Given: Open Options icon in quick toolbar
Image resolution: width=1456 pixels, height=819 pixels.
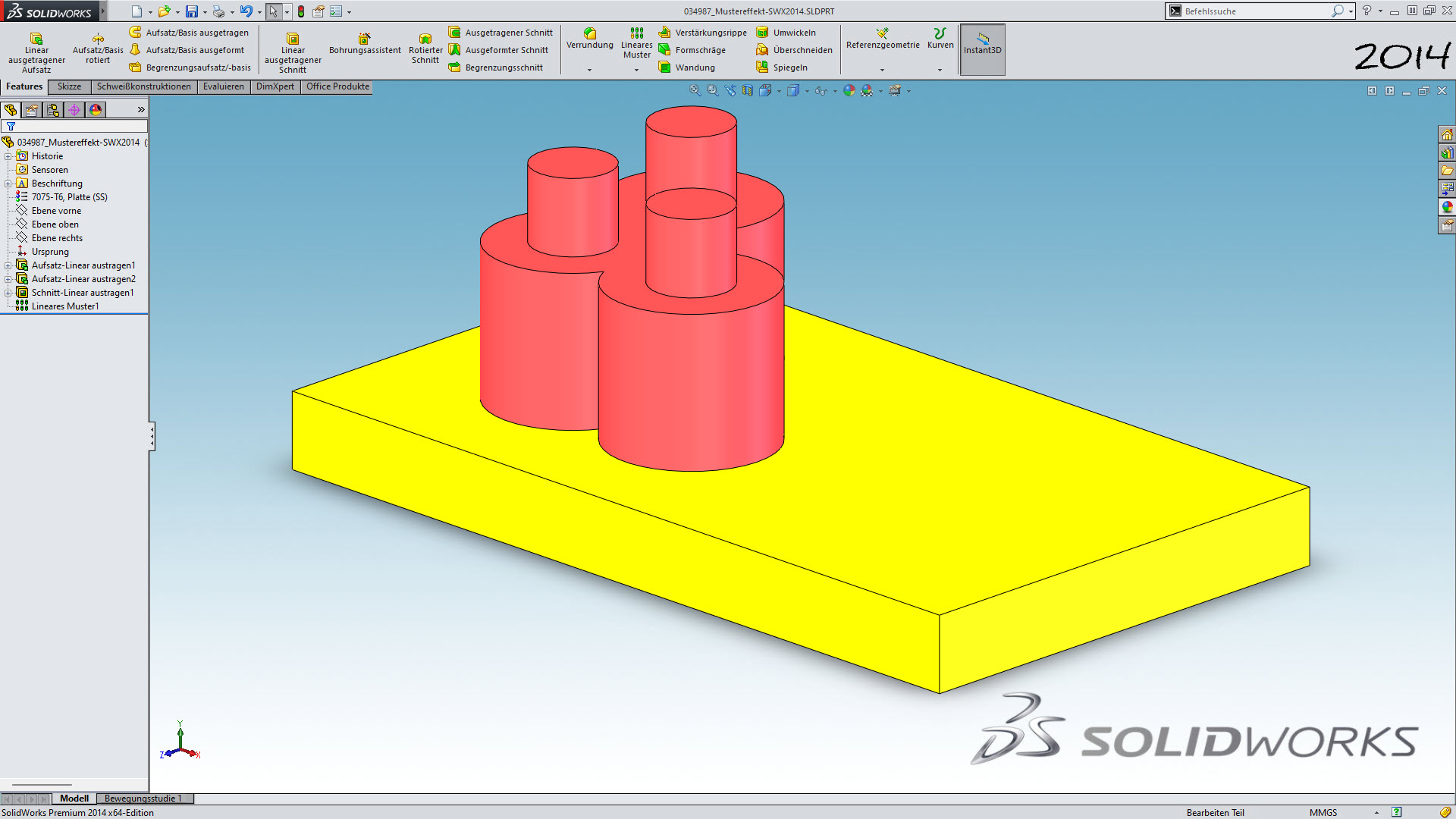Looking at the screenshot, I should pyautogui.click(x=336, y=11).
